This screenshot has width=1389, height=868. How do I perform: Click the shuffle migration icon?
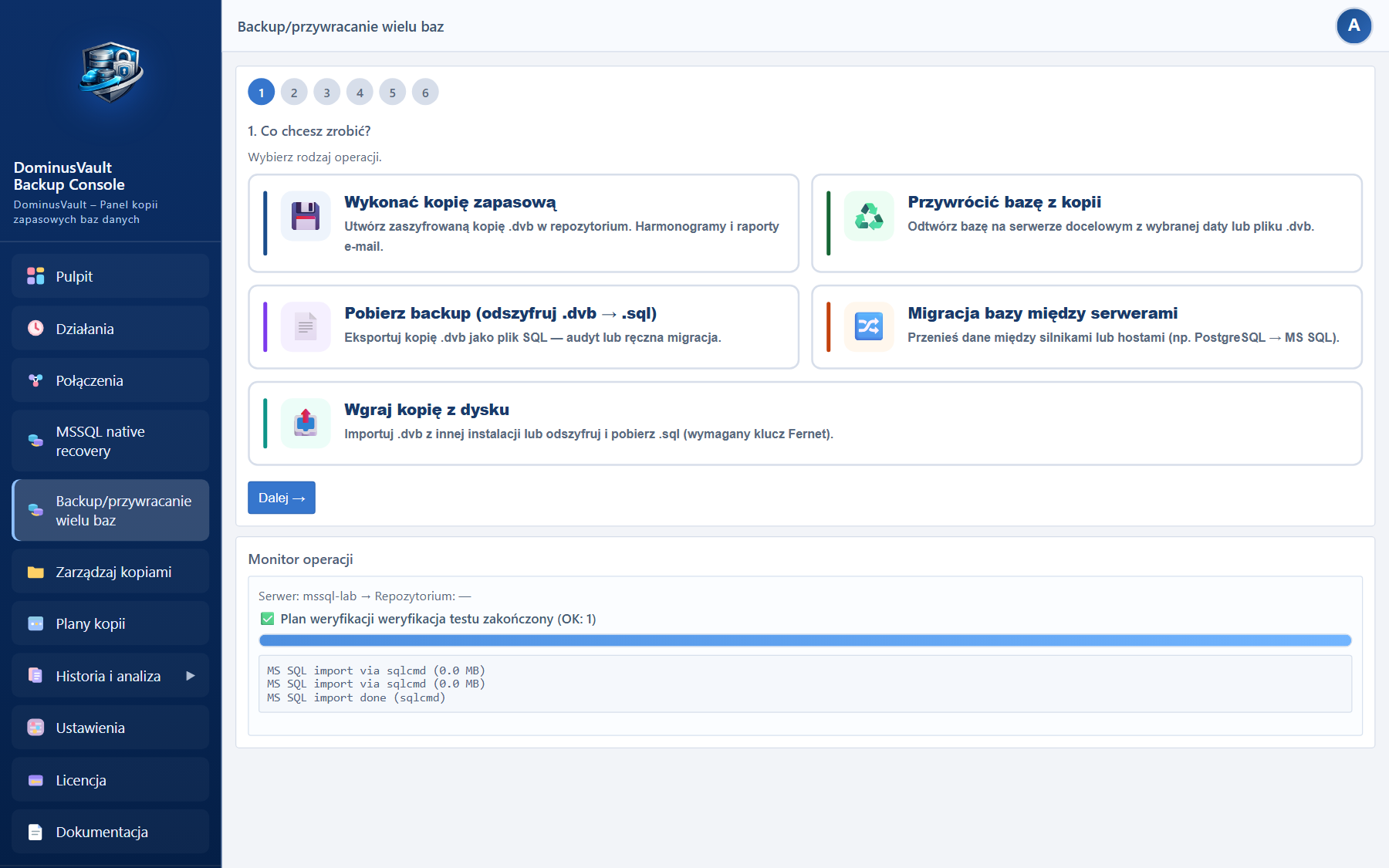coord(869,327)
